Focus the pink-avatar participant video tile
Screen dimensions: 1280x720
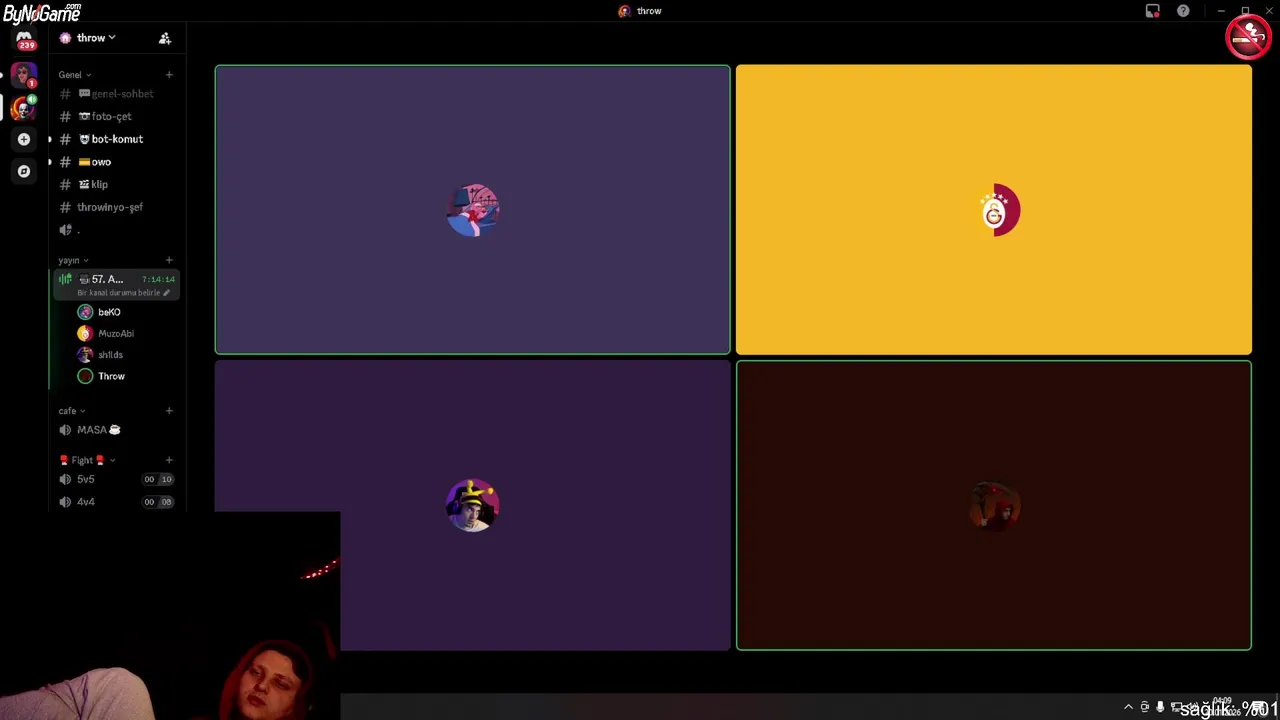472,210
